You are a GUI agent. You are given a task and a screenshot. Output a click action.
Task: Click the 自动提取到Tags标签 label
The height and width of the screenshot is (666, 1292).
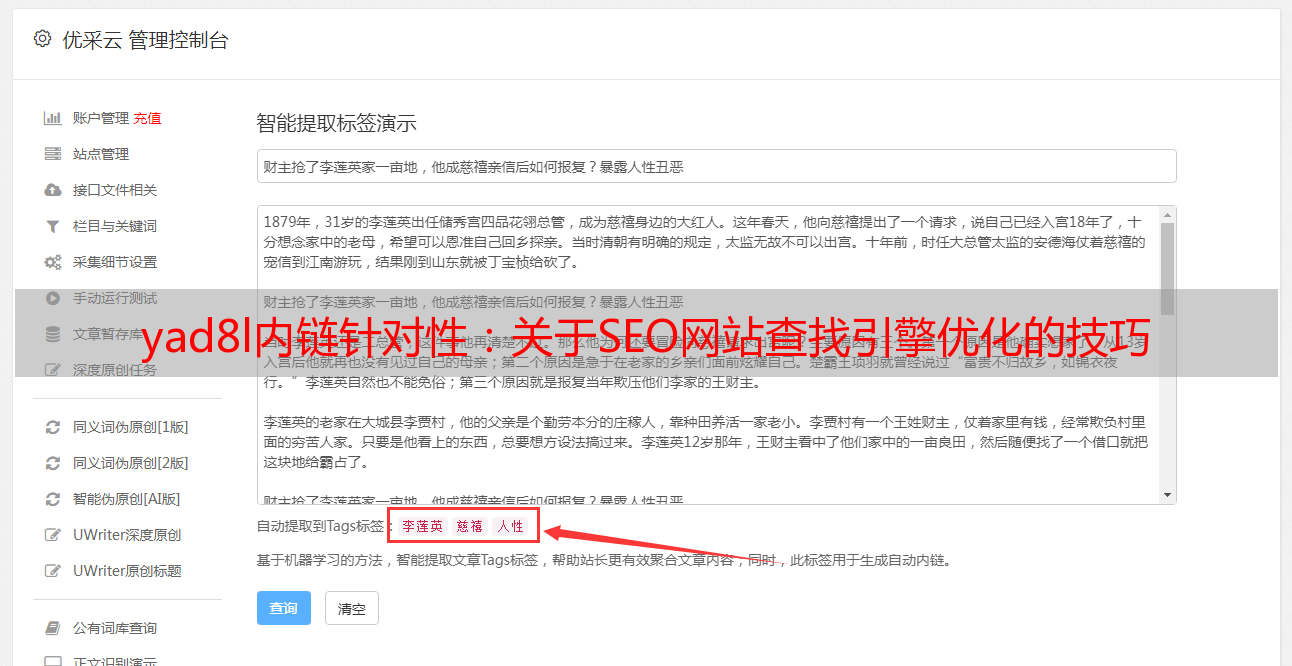(320, 526)
